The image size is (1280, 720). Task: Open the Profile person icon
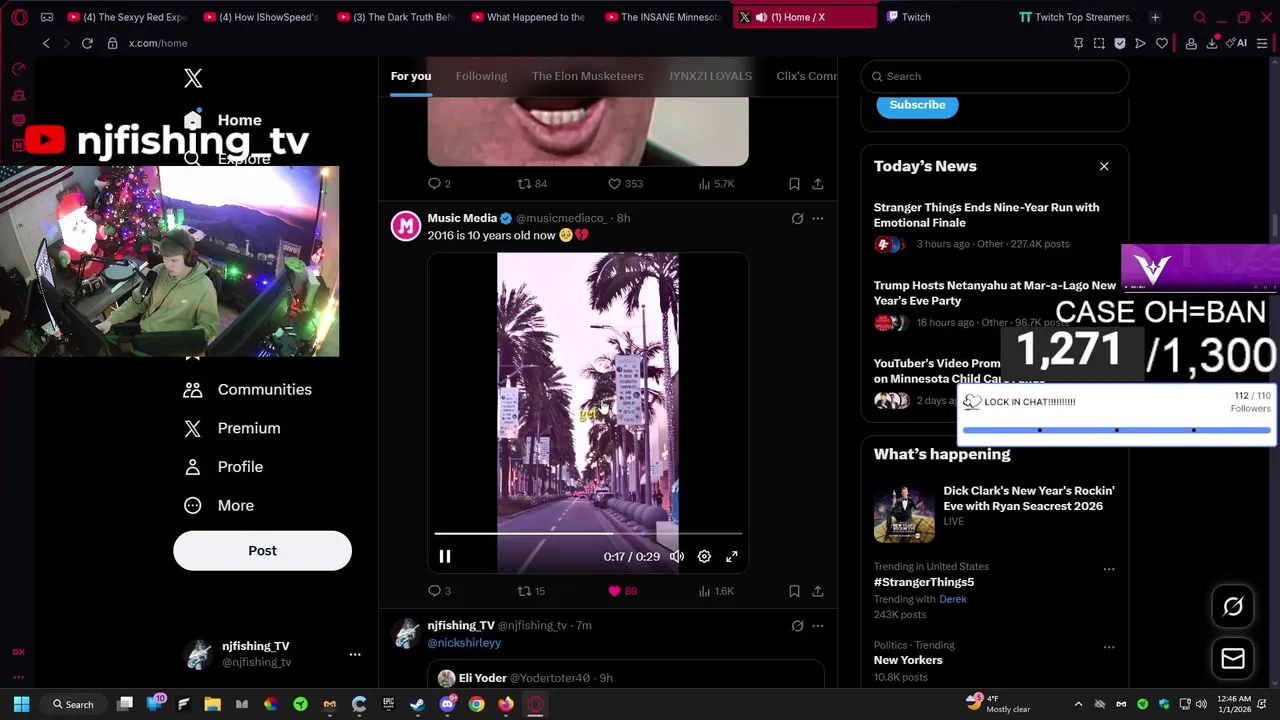pyautogui.click(x=193, y=467)
